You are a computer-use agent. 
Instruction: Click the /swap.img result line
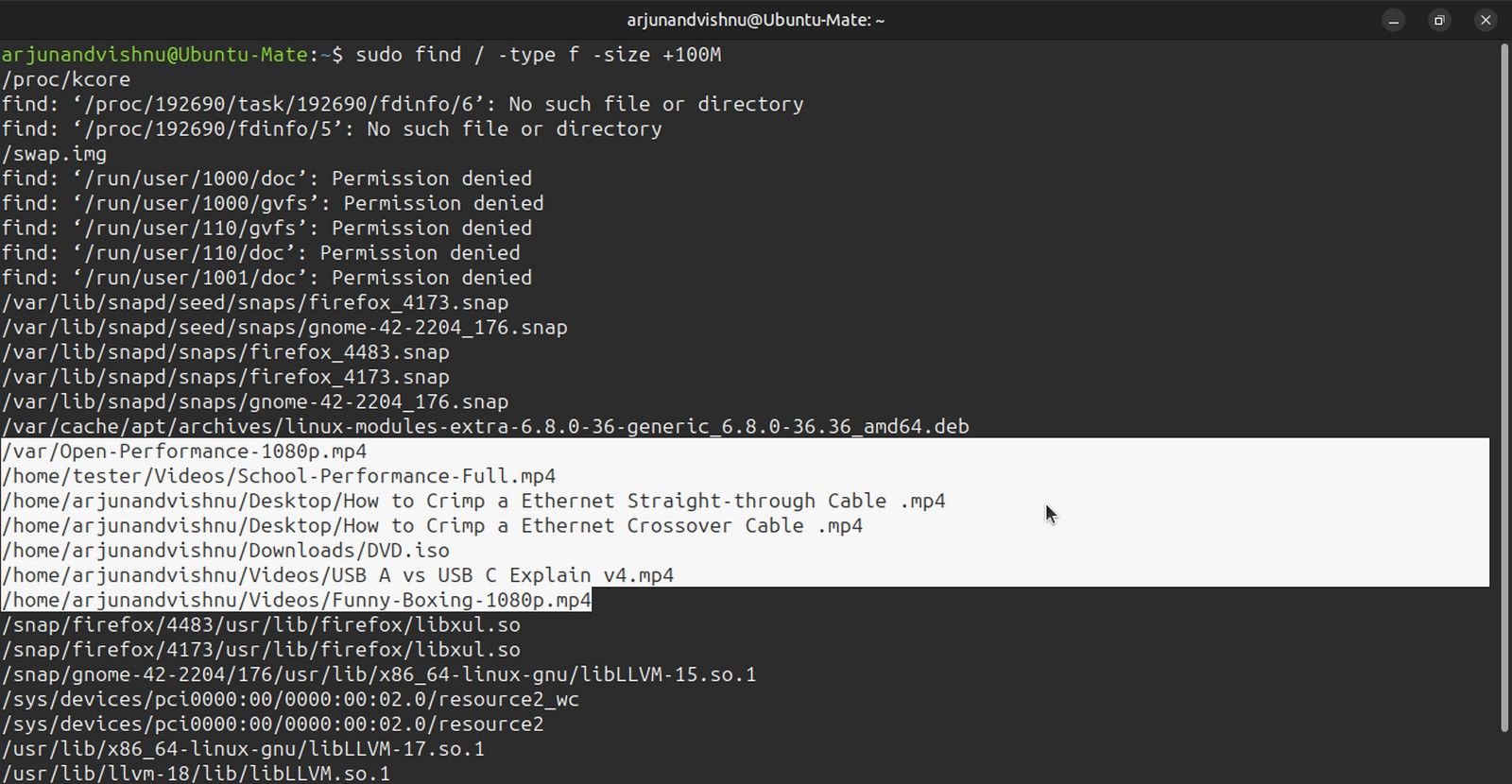point(55,154)
